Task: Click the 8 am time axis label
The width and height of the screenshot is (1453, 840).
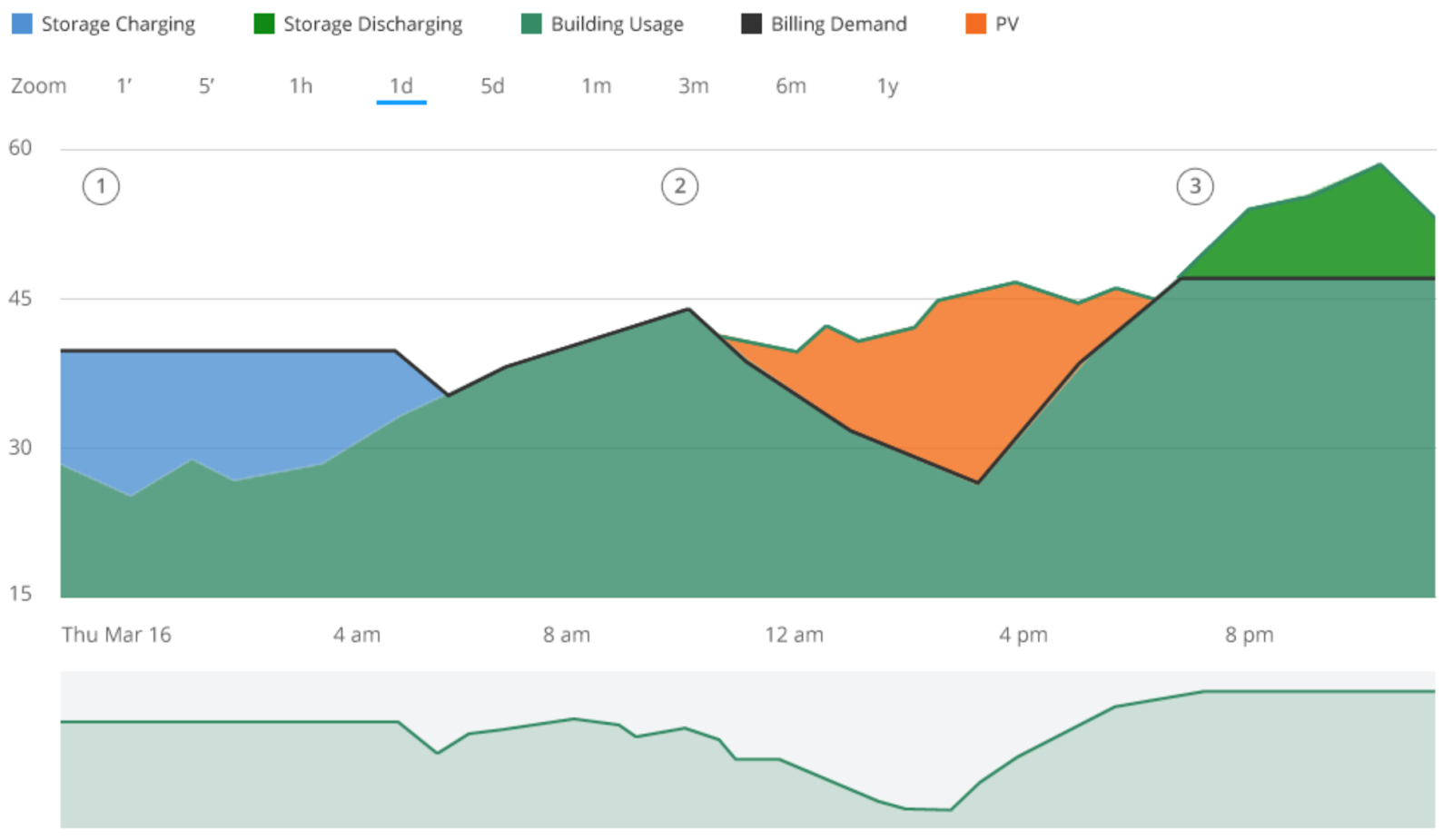Action: pos(567,635)
